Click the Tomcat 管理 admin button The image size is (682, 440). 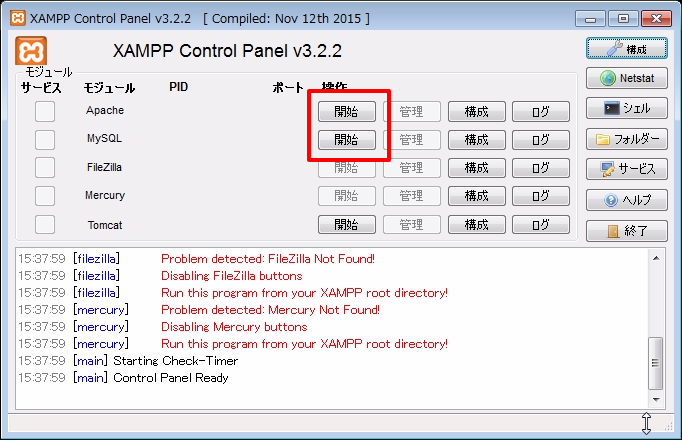coord(412,225)
